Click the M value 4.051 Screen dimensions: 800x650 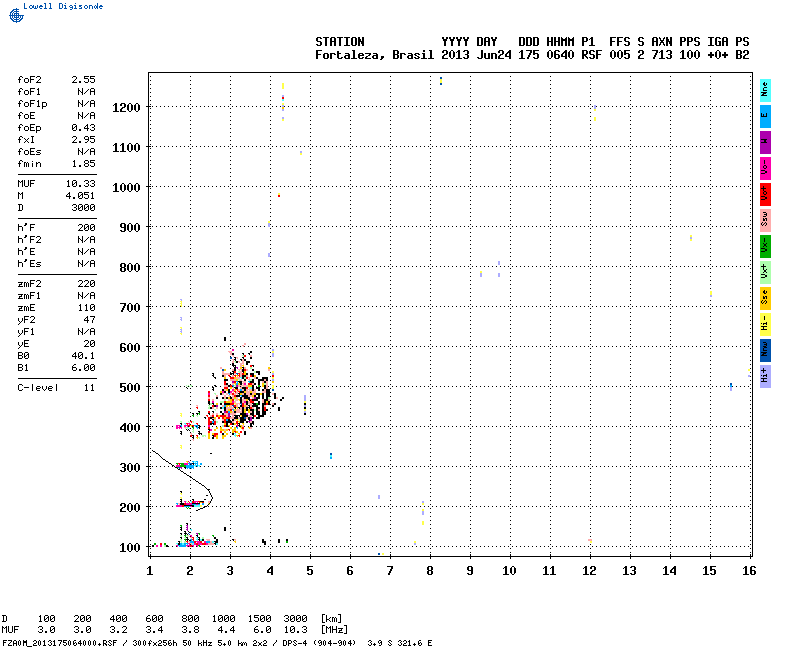pyautogui.click(x=81, y=196)
